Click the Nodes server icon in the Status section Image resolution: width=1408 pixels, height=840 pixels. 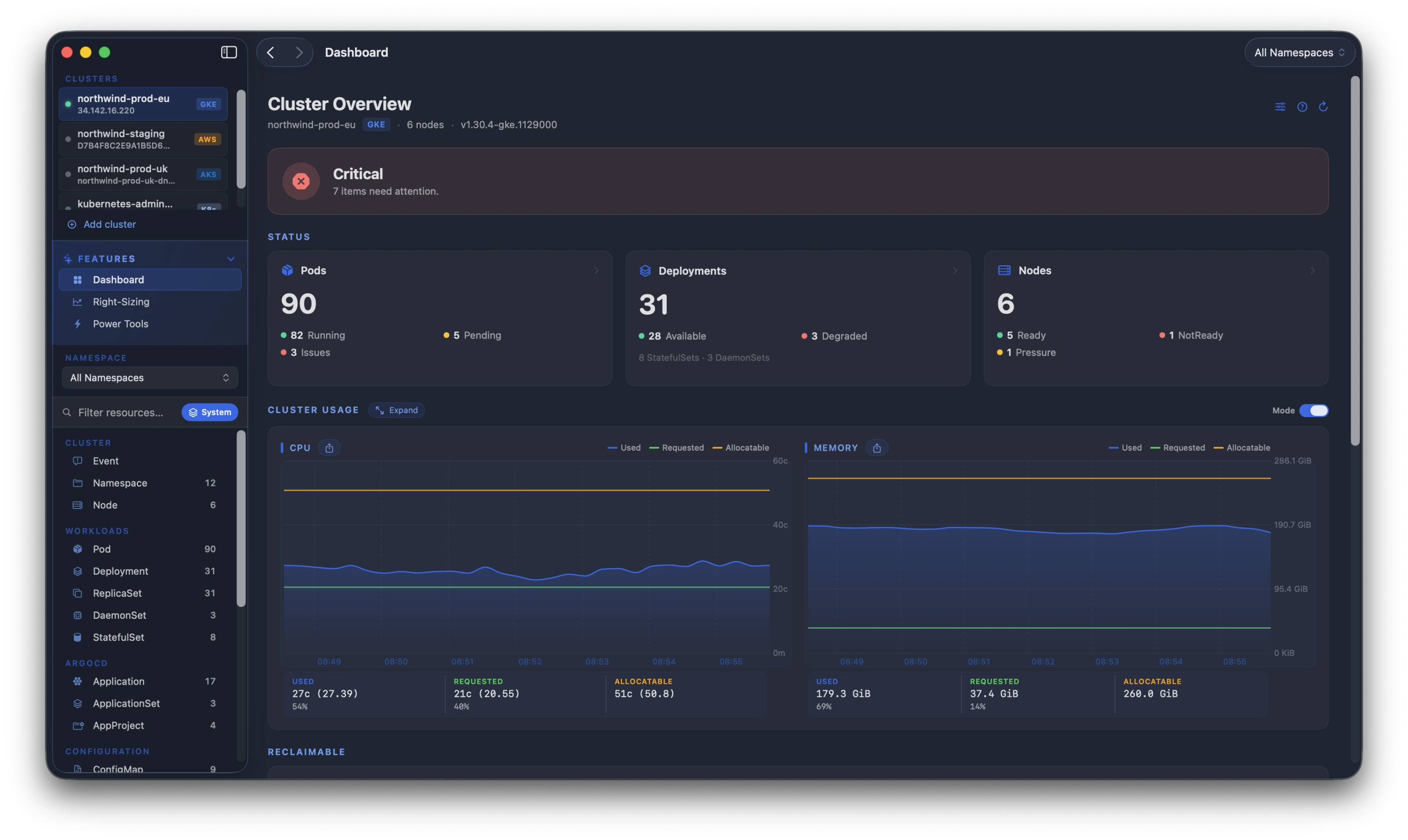pyautogui.click(x=1004, y=270)
